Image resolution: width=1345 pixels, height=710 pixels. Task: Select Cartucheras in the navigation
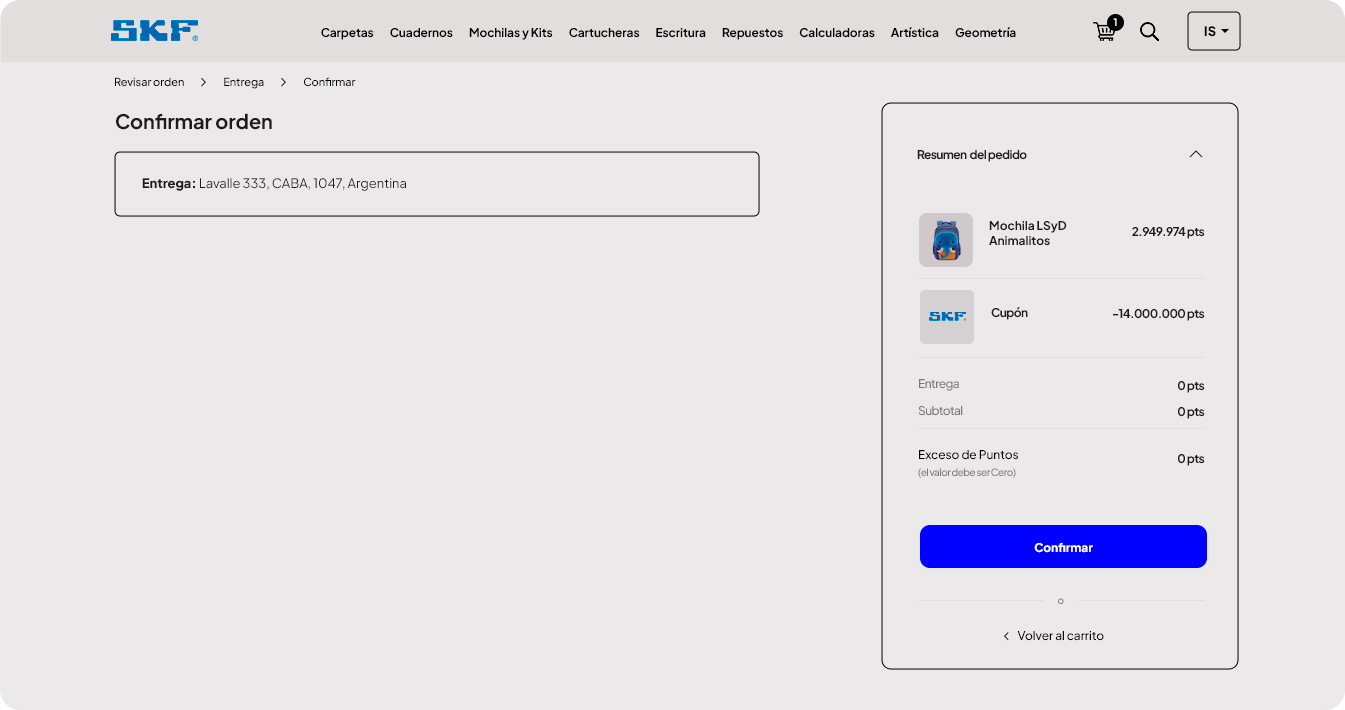pos(604,33)
